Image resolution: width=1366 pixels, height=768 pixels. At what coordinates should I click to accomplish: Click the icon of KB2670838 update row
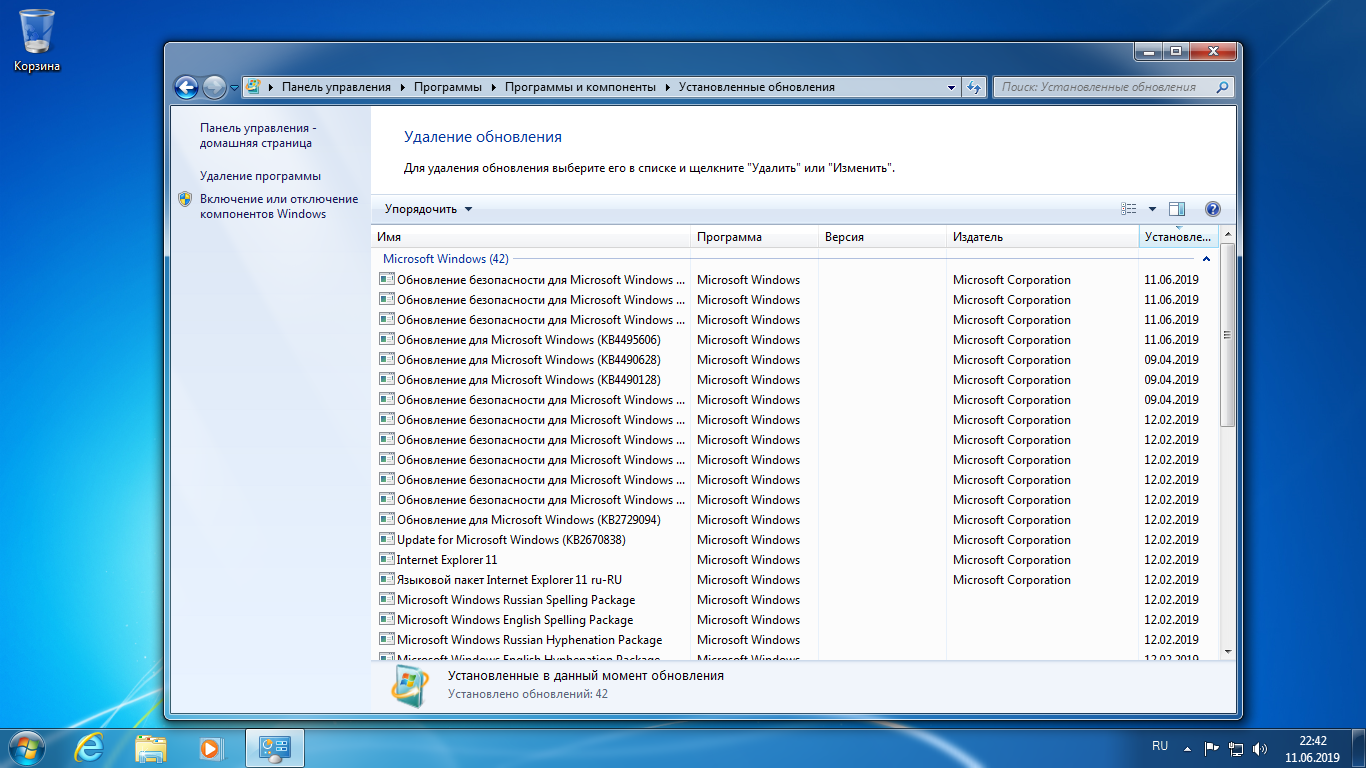[387, 539]
